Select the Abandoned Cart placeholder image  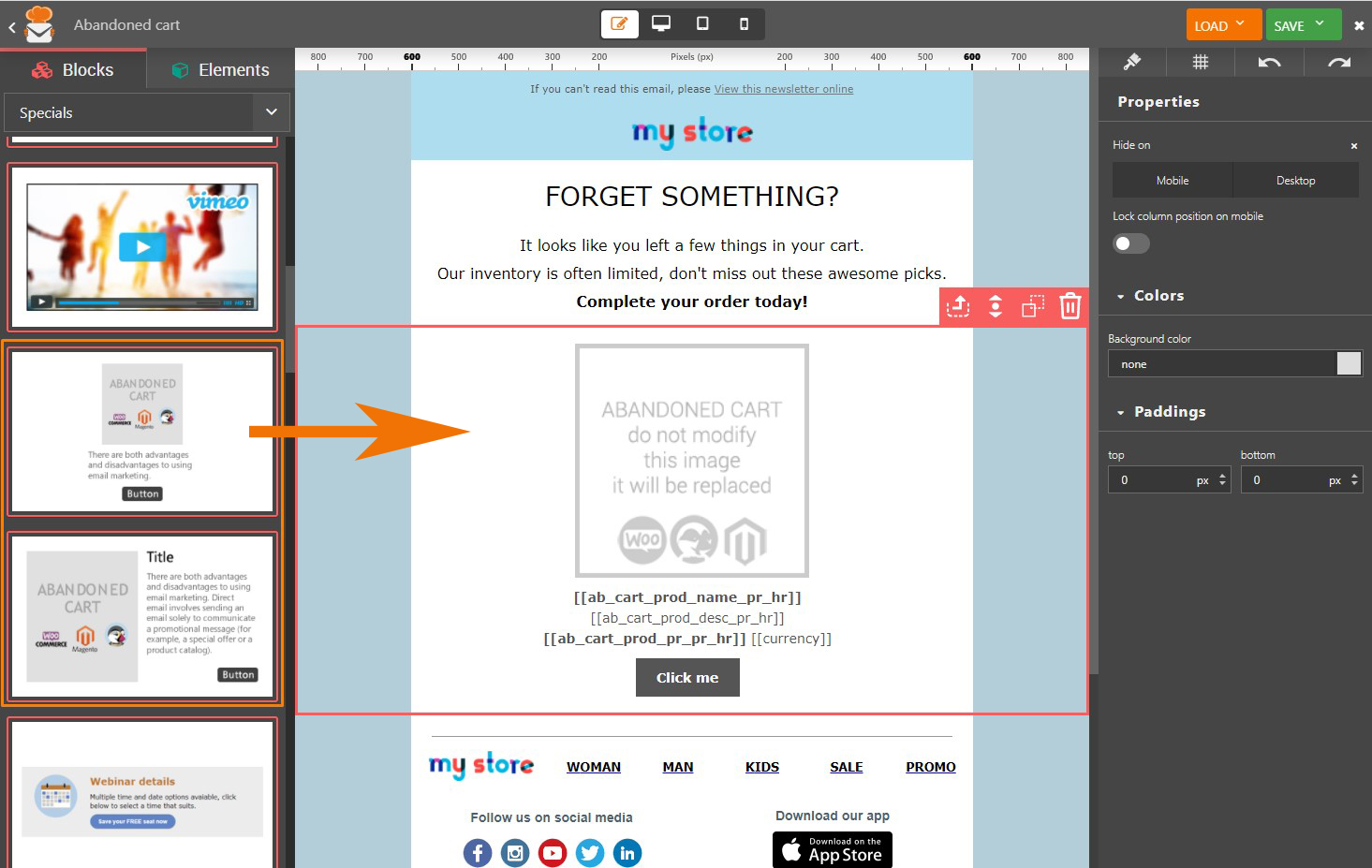click(692, 461)
